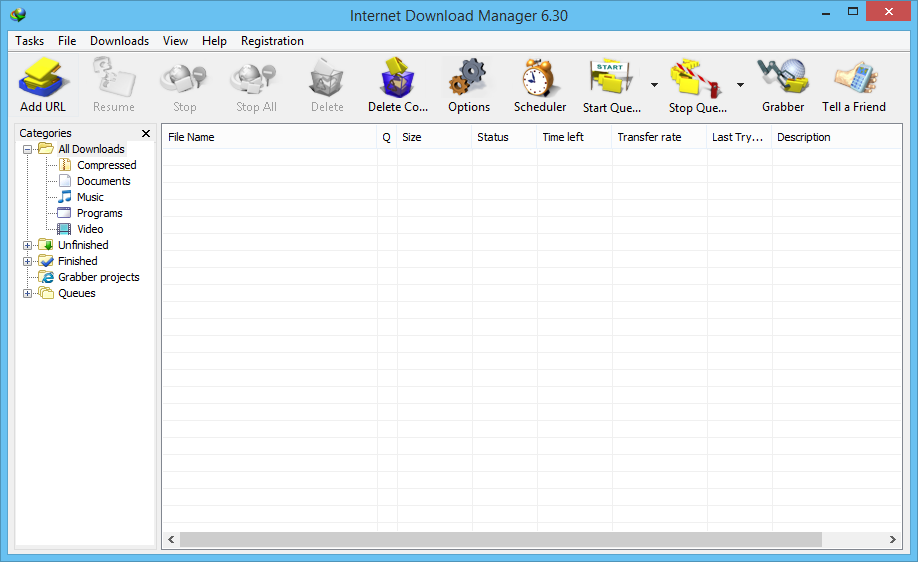Click the Start Queue icon
This screenshot has width=918, height=562.
pos(610,77)
